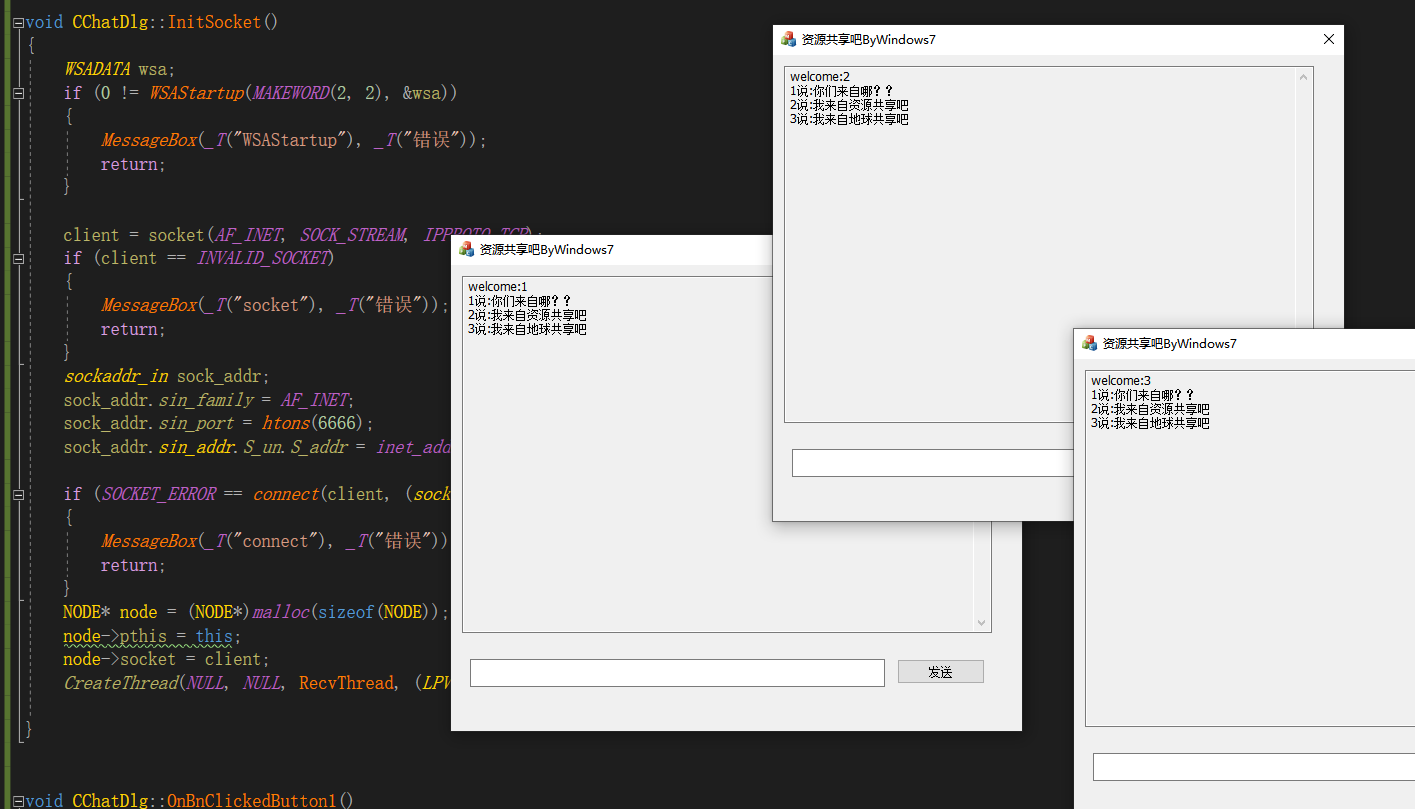Click '3说:我来自地球共享吧' in the welcome:3 window
Image resolution: width=1415 pixels, height=809 pixels.
[x=1150, y=423]
